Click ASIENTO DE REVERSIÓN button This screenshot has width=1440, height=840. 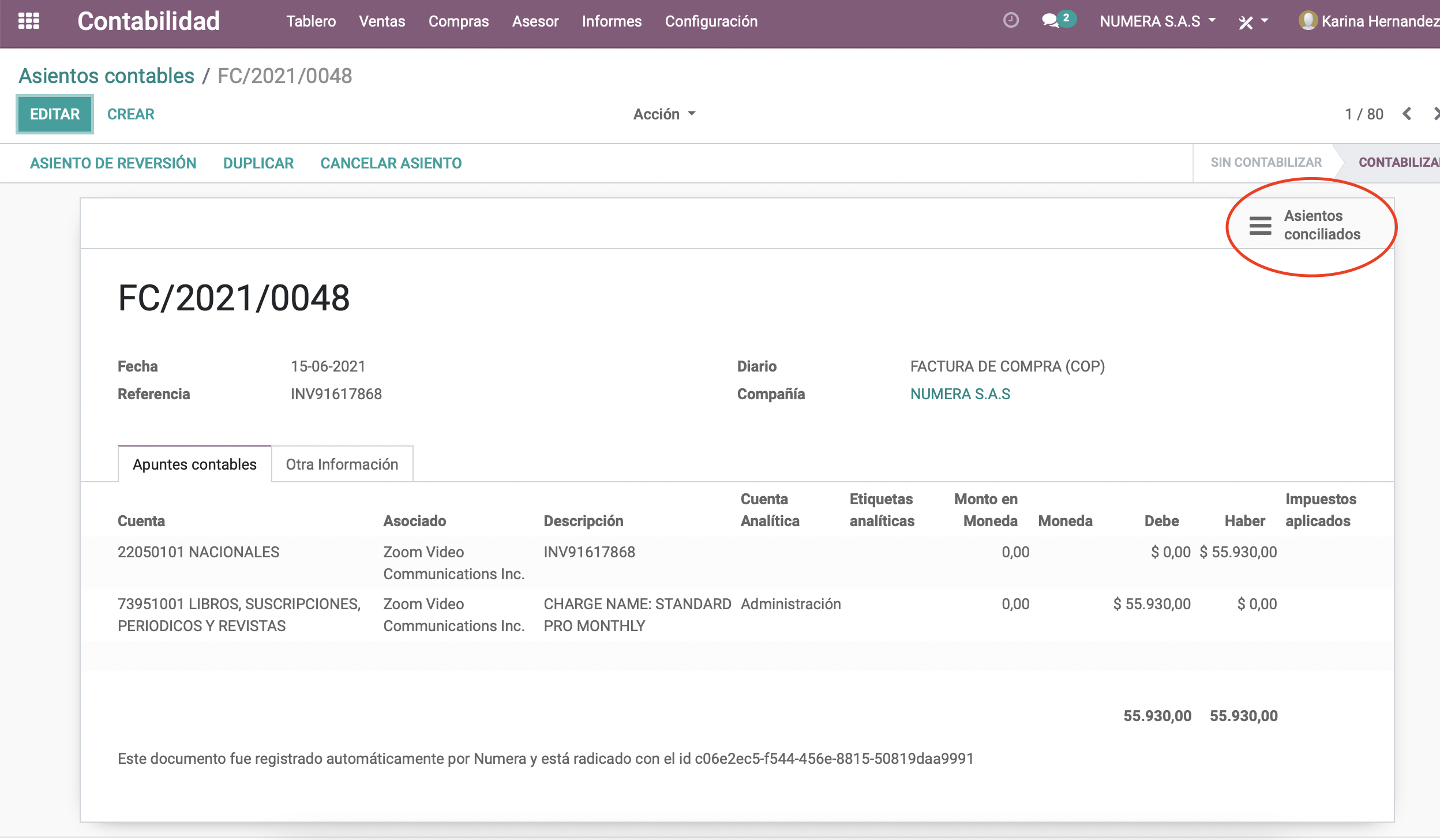point(113,163)
